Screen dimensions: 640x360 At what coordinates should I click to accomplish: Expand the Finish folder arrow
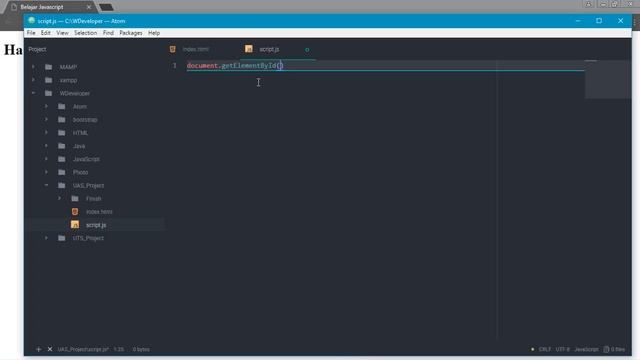[x=60, y=198]
